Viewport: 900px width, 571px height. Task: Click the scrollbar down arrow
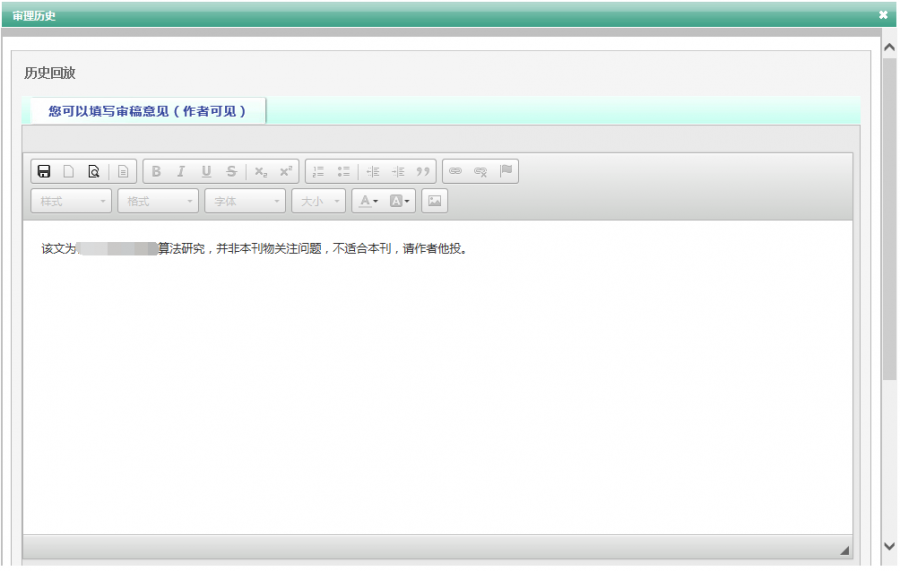click(x=890, y=546)
